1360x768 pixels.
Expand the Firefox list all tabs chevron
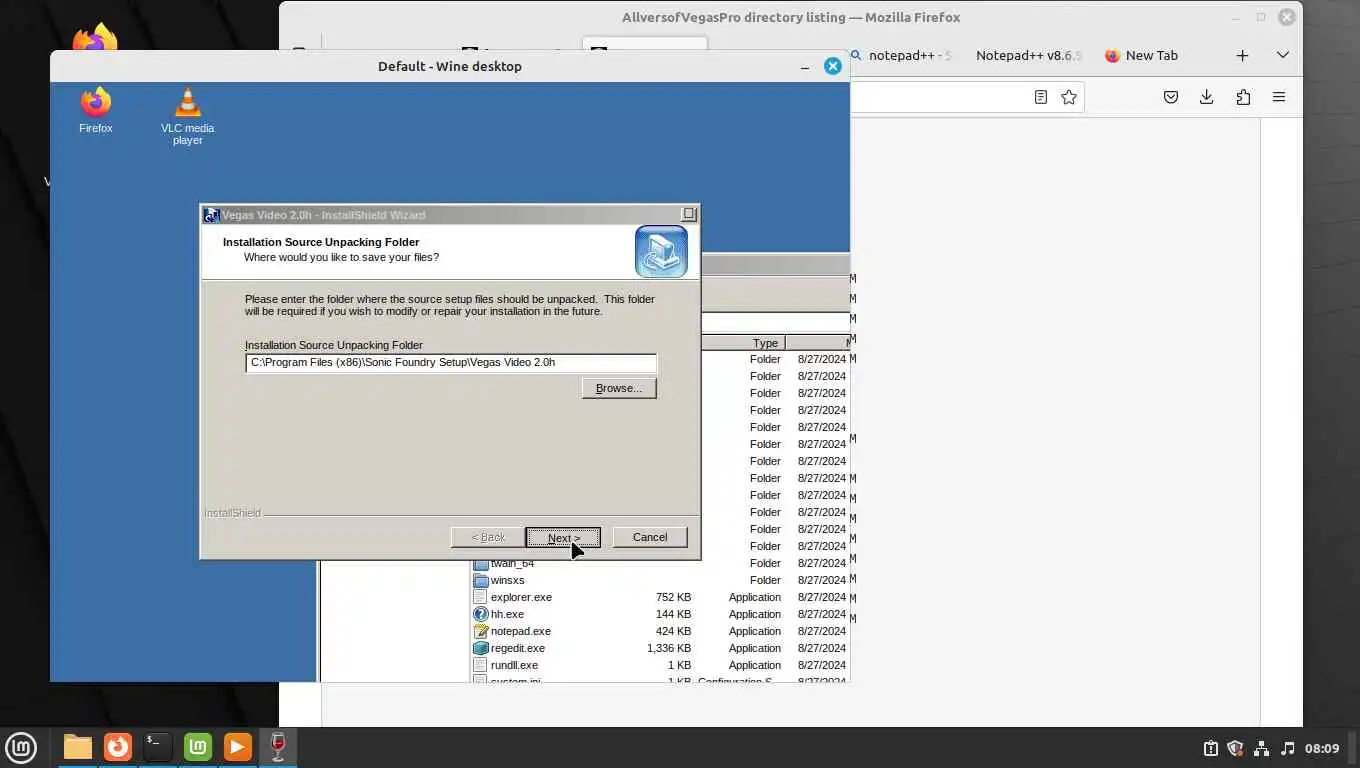click(x=1283, y=56)
